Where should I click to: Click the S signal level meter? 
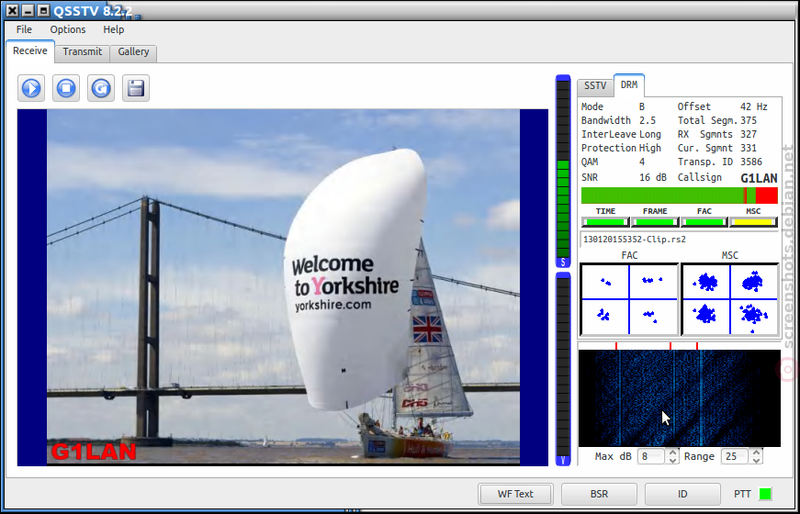coord(563,171)
